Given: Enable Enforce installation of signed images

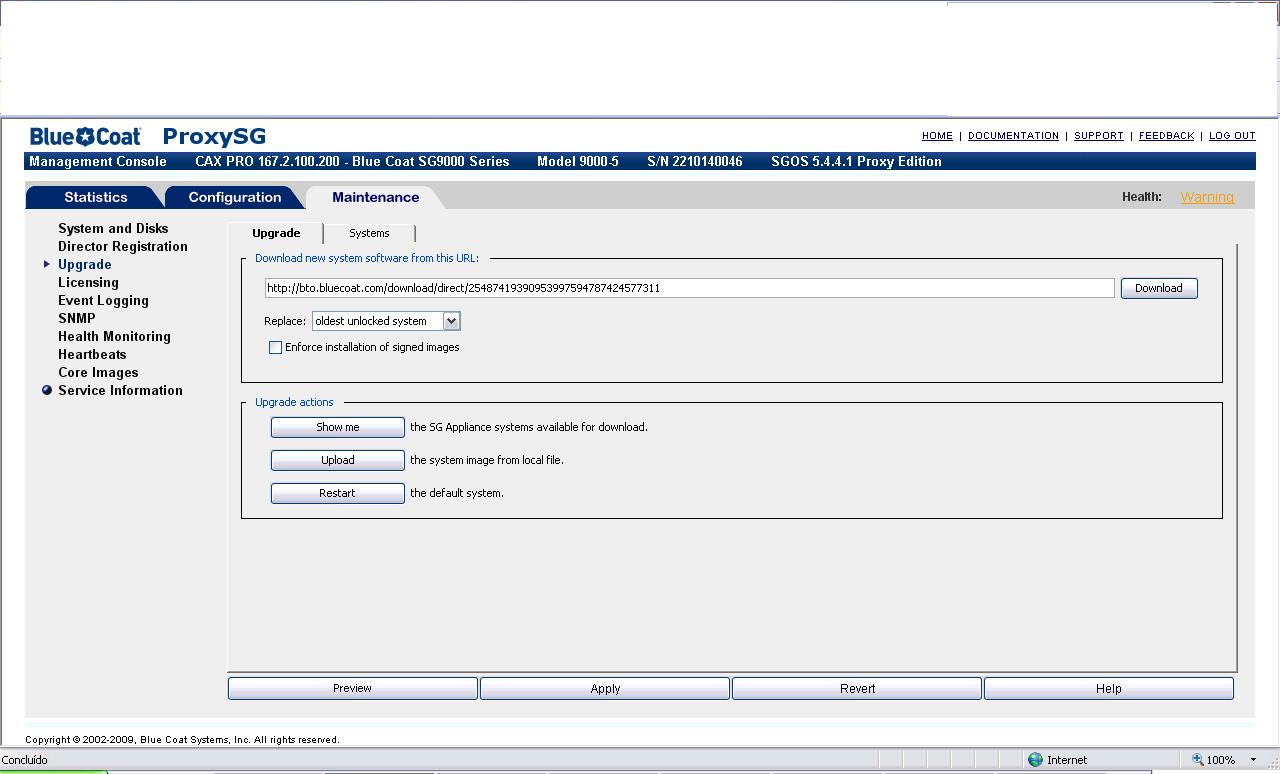Looking at the screenshot, I should click(275, 347).
